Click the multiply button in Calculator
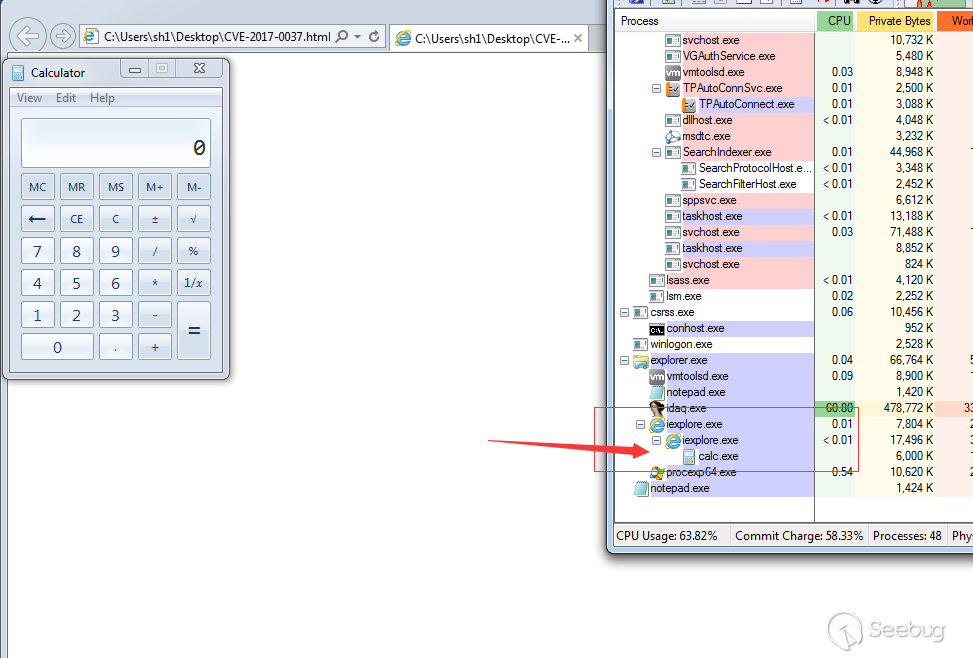The image size is (973, 658). pyautogui.click(x=155, y=283)
